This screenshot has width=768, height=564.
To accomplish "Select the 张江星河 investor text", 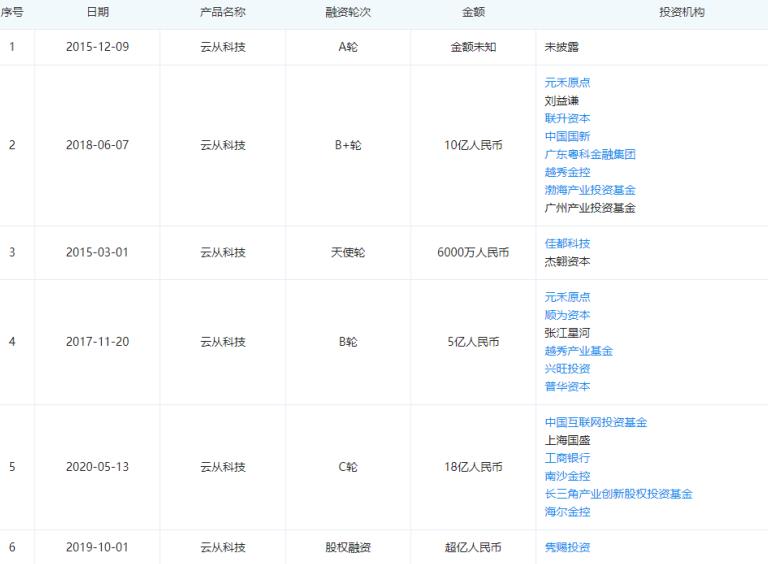I will point(567,333).
